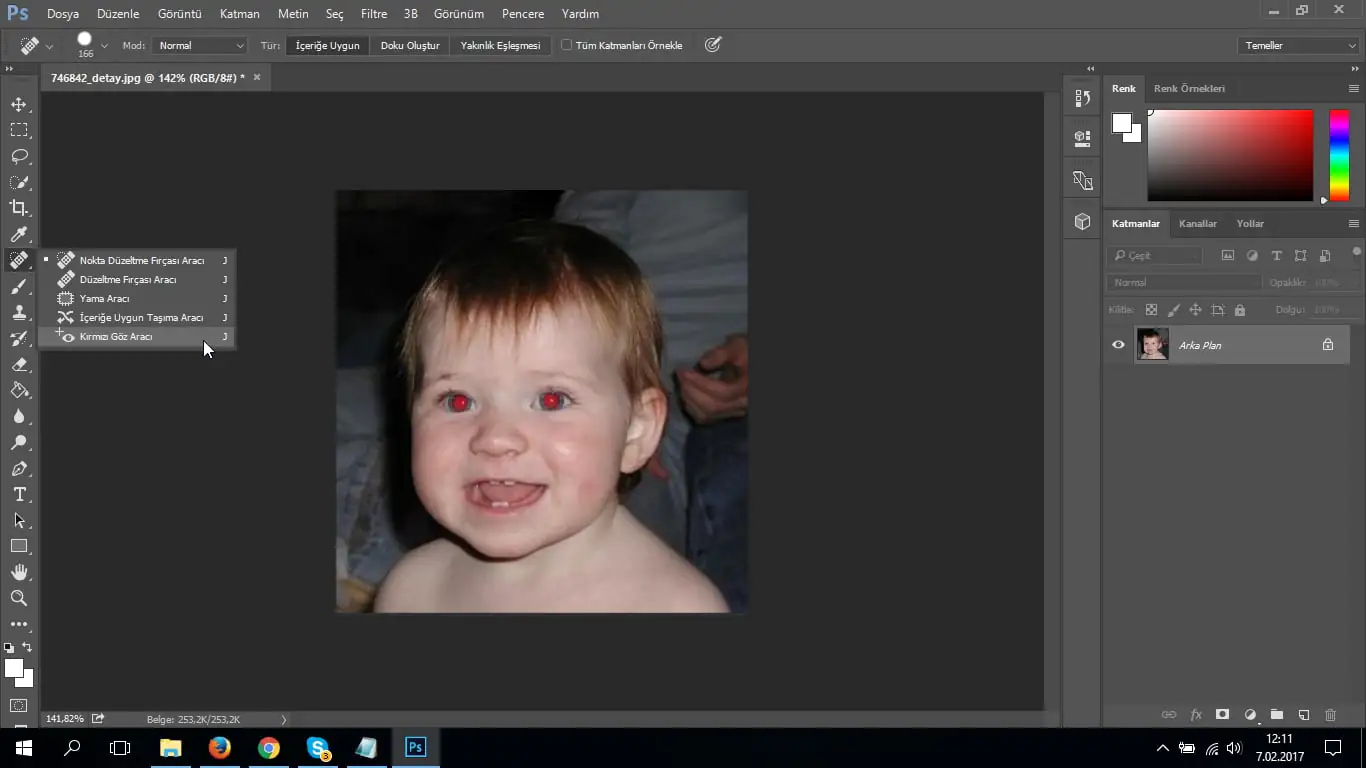Toggle the Arka Plan layer lock
This screenshot has width=1366, height=768.
[x=1328, y=345]
